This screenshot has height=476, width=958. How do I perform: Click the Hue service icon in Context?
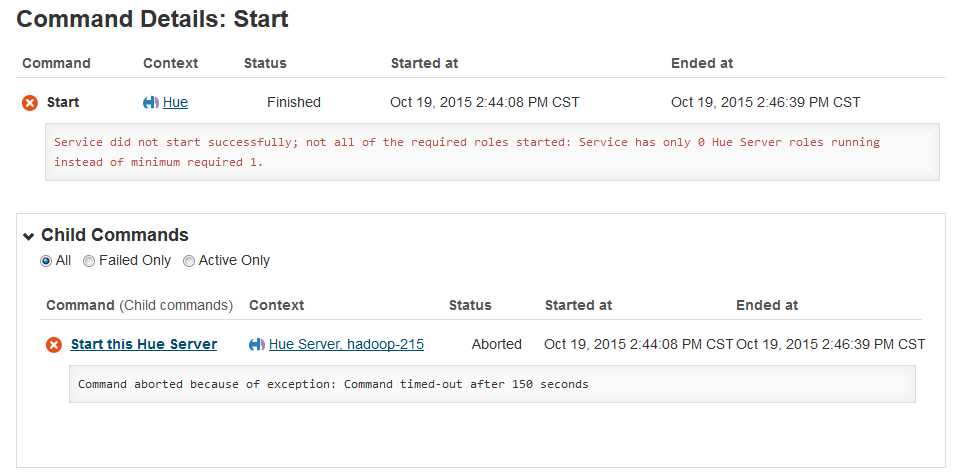tap(151, 103)
